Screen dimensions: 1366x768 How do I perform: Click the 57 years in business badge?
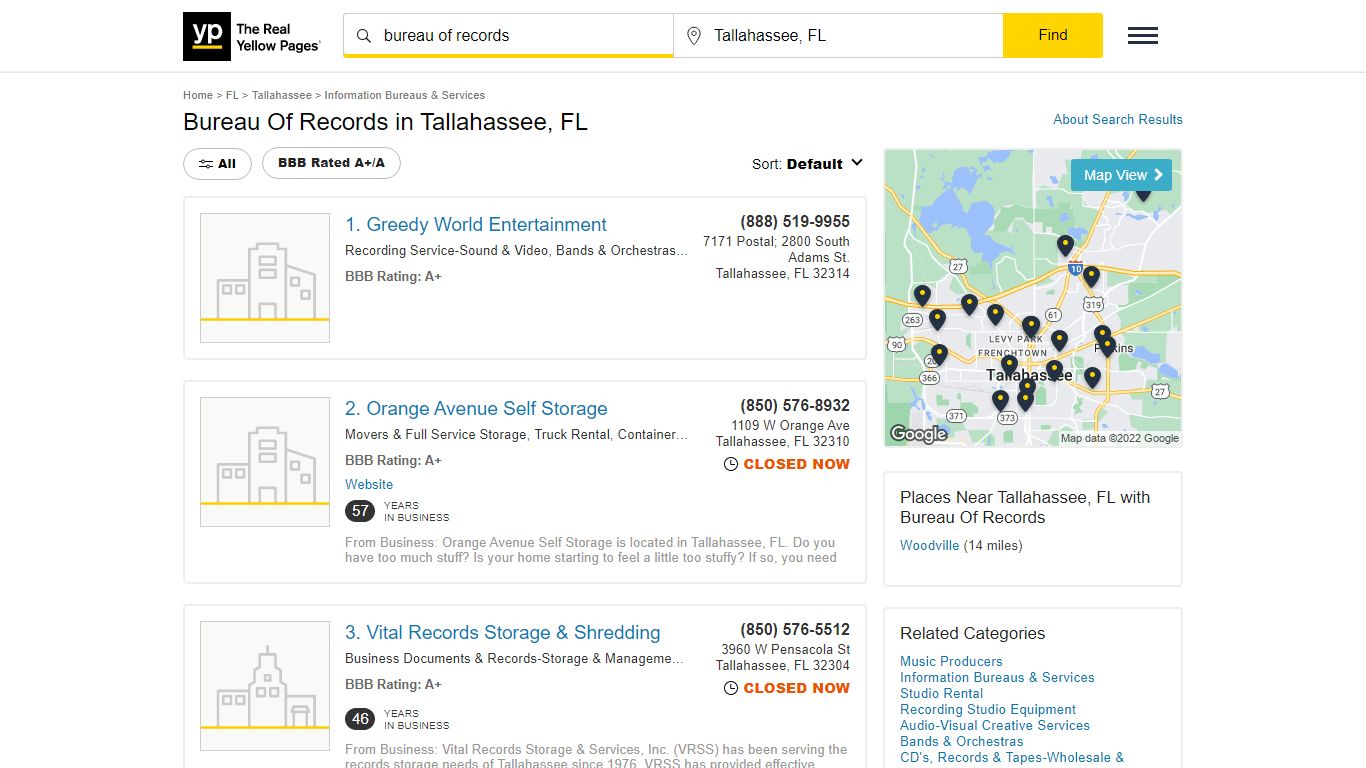360,511
